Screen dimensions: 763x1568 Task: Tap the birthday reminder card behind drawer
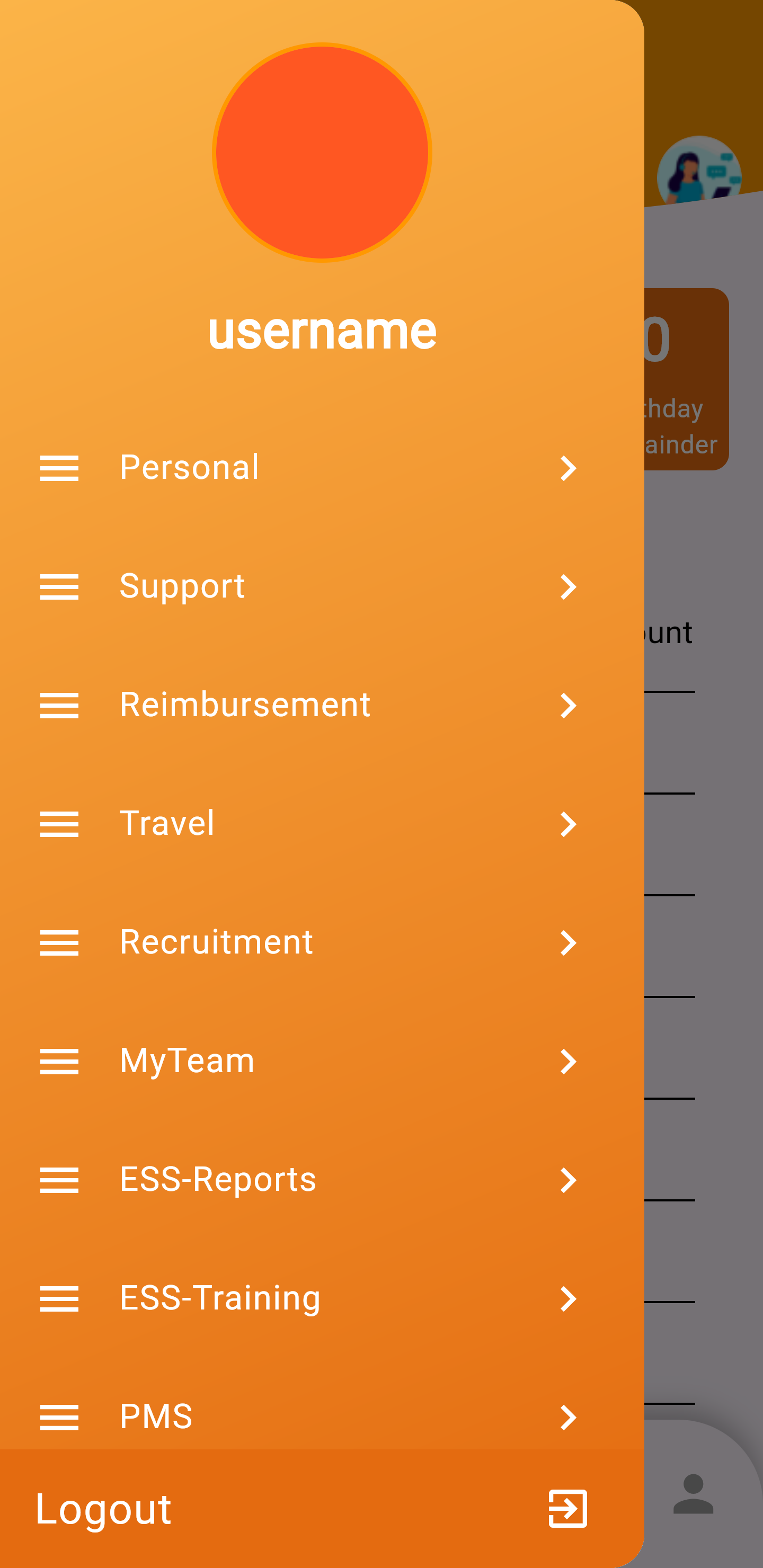686,379
